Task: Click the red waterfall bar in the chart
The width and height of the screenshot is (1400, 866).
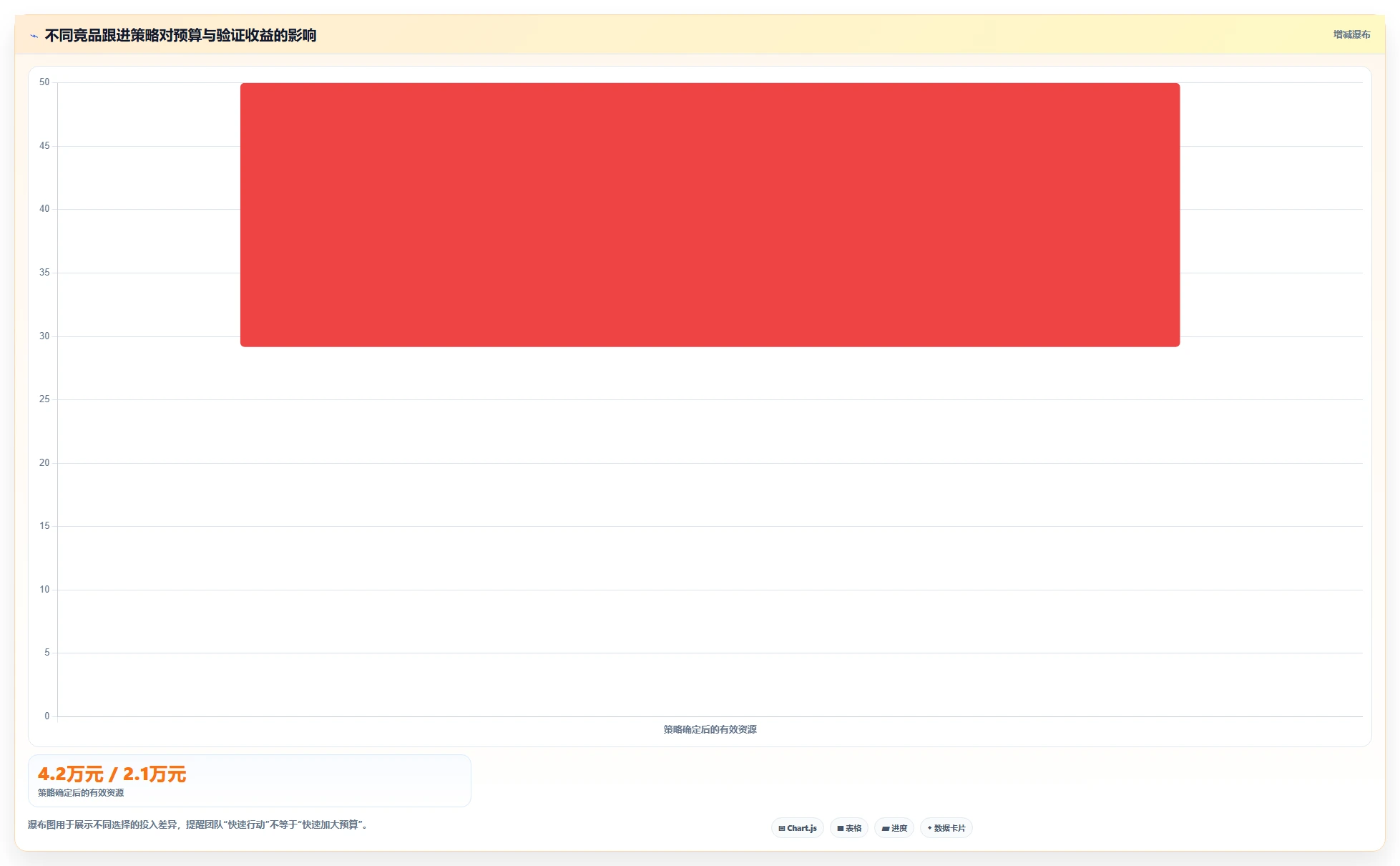Action: (x=710, y=215)
